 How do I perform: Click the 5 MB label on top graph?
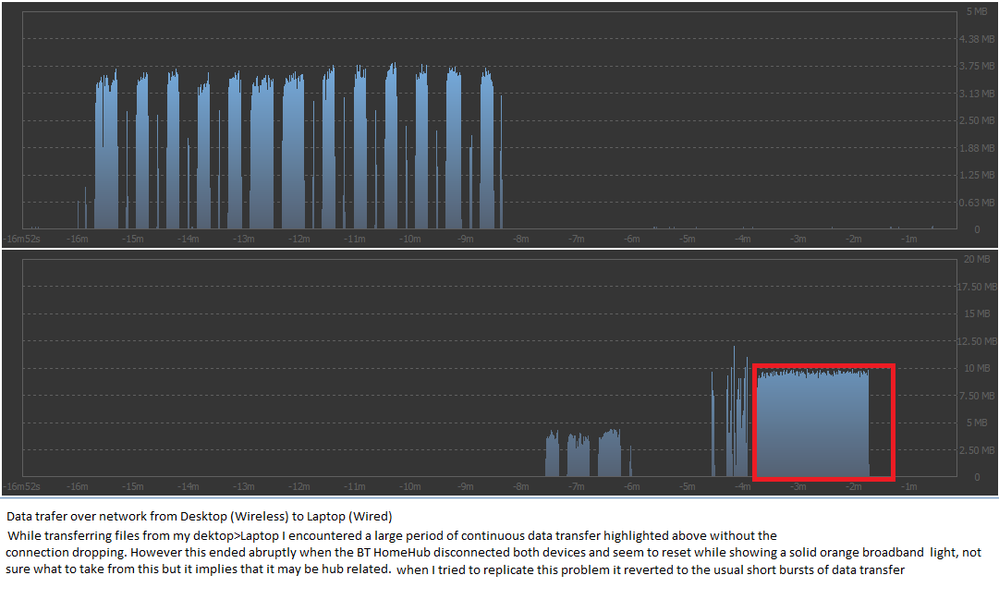pyautogui.click(x=977, y=11)
